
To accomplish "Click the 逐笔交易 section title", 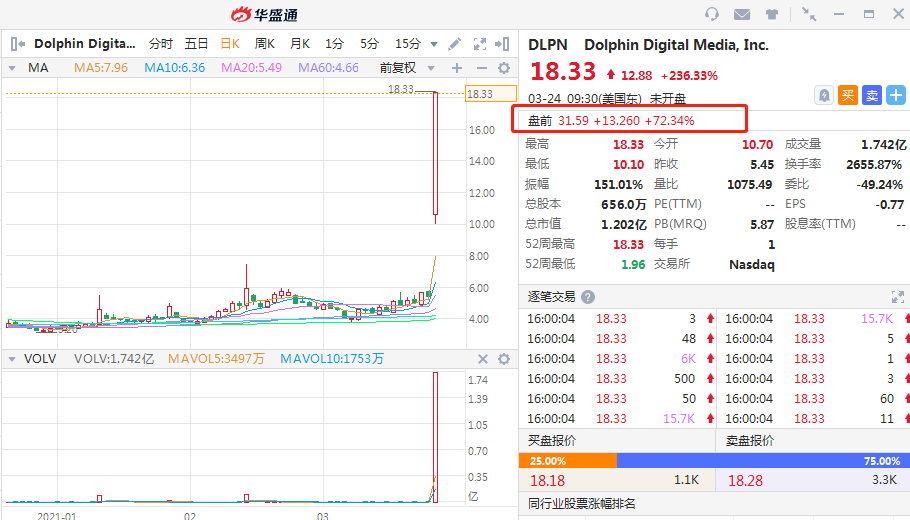I will click(551, 297).
